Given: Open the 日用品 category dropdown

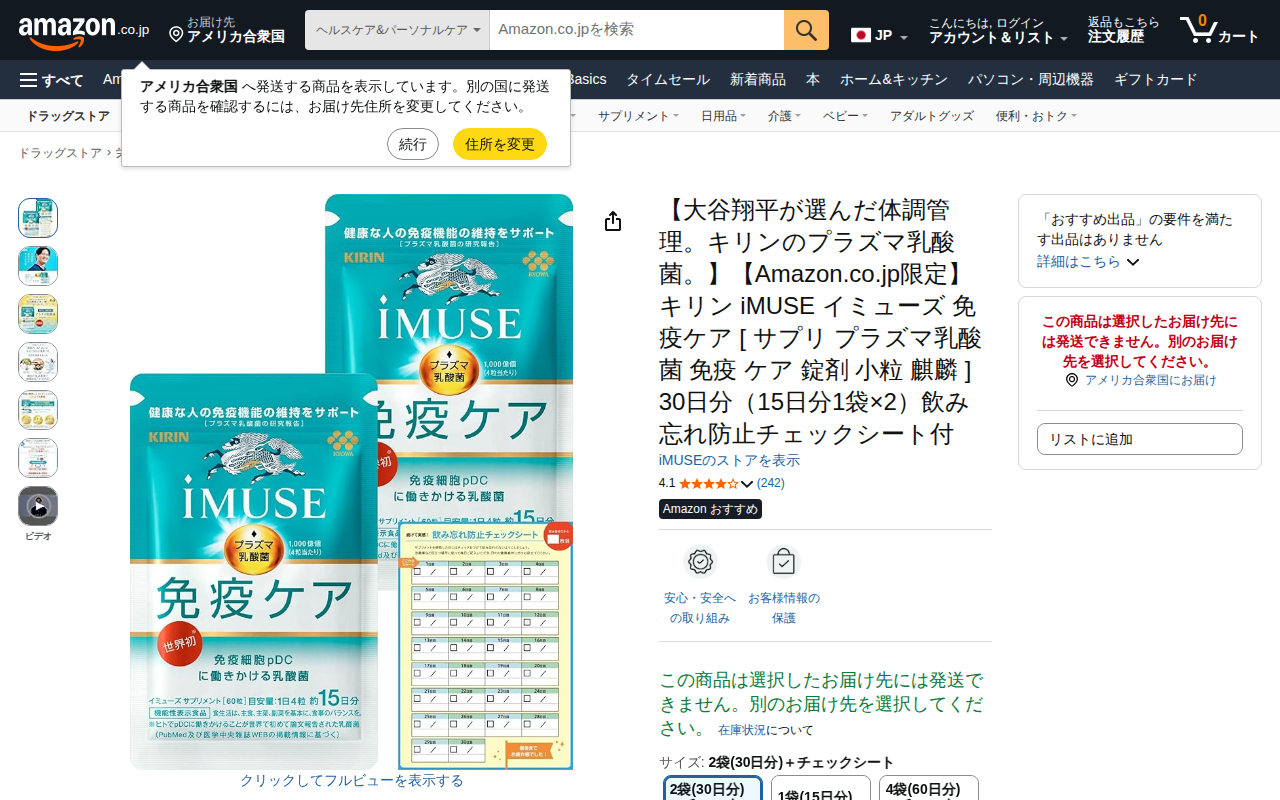Looking at the screenshot, I should [x=723, y=116].
